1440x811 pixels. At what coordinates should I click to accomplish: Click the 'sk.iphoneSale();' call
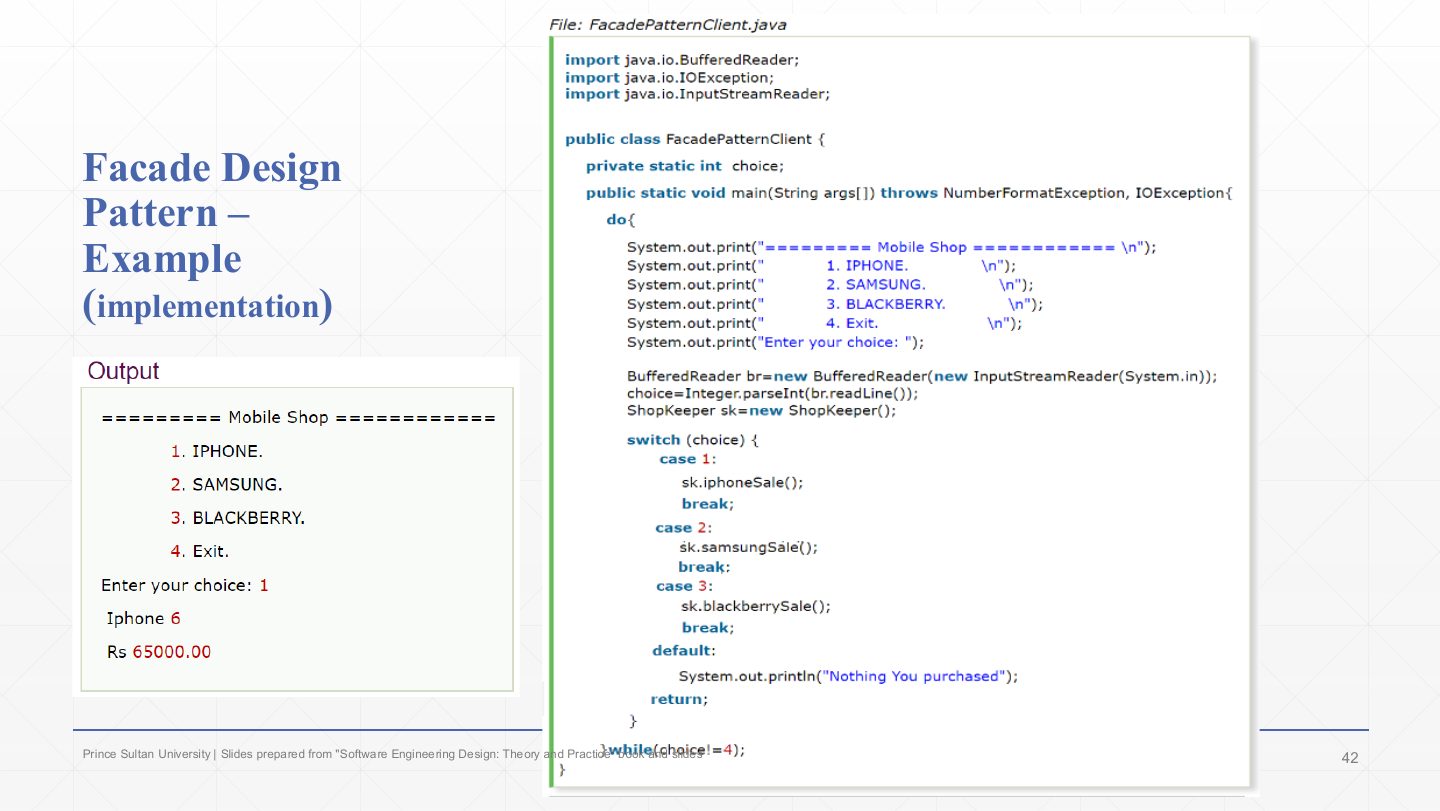point(742,482)
